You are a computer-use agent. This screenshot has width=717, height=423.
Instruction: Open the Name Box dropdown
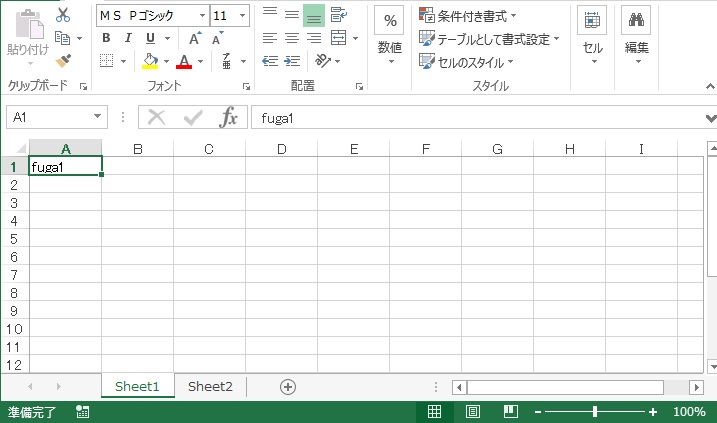point(97,117)
